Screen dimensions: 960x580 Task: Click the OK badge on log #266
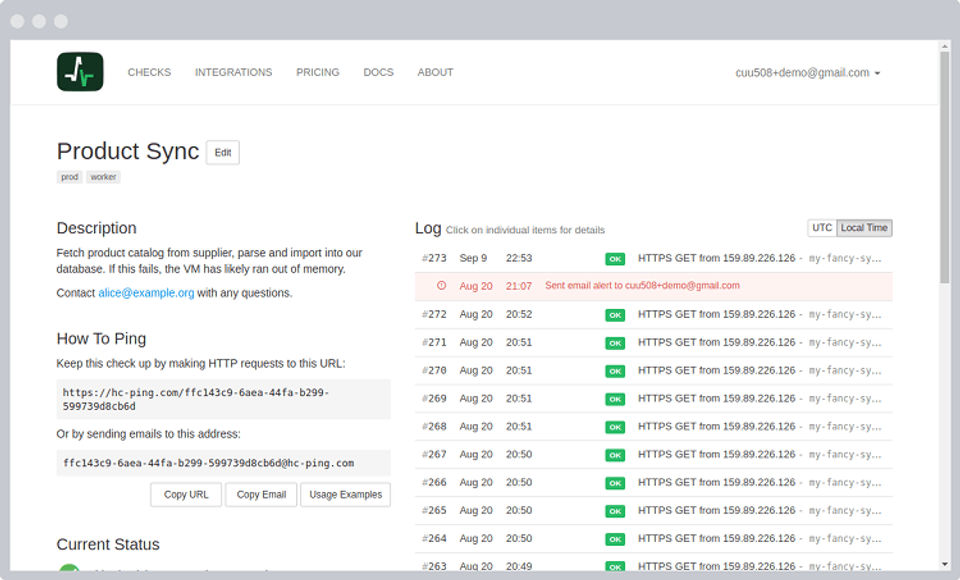coord(615,483)
